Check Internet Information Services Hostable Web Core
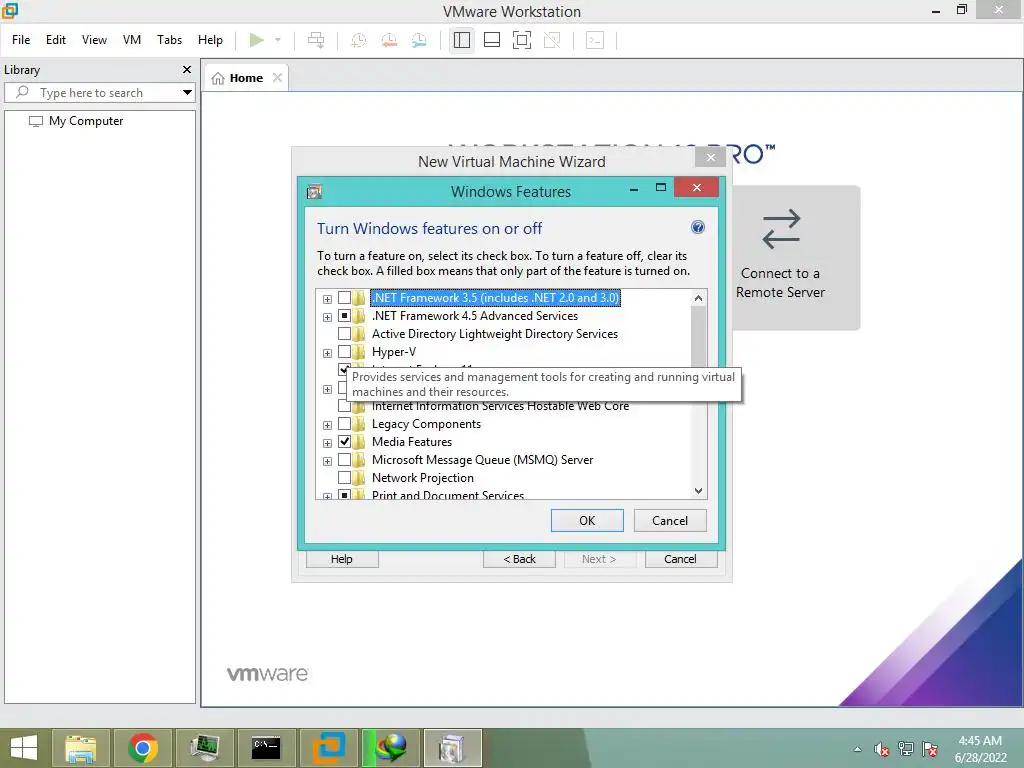 (x=344, y=407)
